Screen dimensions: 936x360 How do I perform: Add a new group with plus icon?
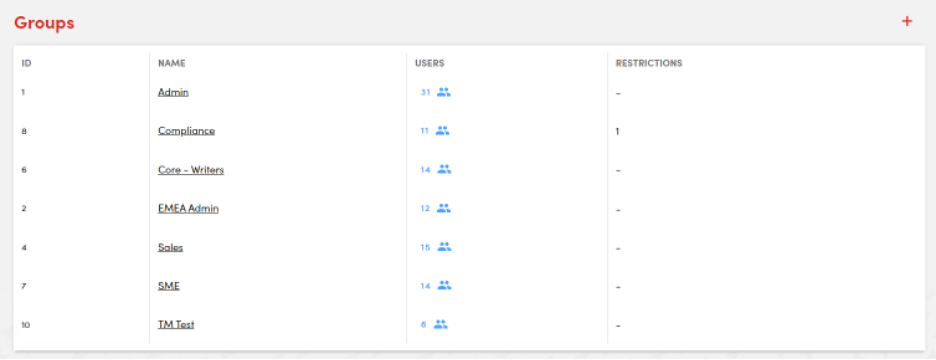click(x=907, y=21)
